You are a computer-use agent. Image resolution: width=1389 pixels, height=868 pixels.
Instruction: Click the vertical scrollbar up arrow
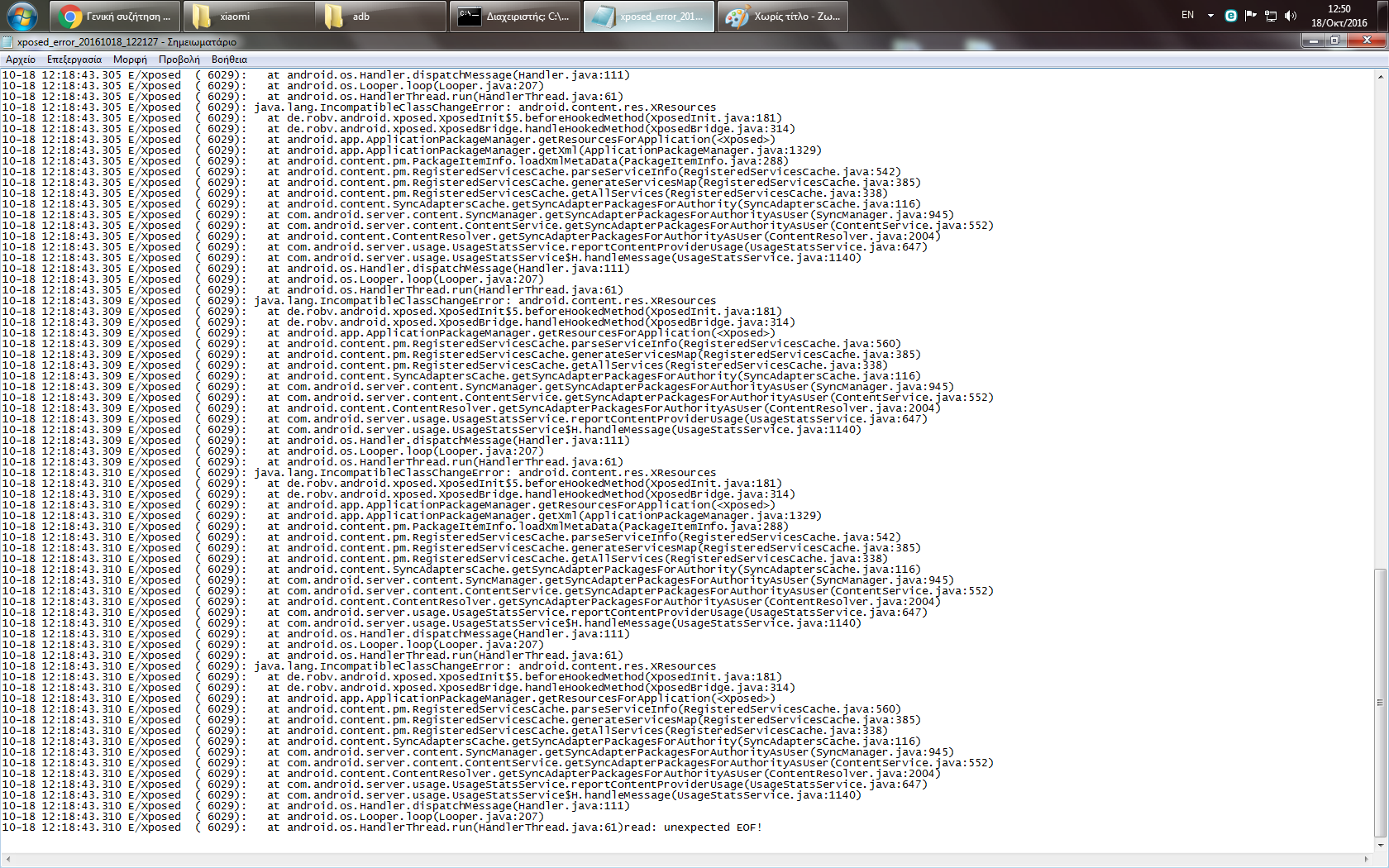pyautogui.click(x=1380, y=76)
